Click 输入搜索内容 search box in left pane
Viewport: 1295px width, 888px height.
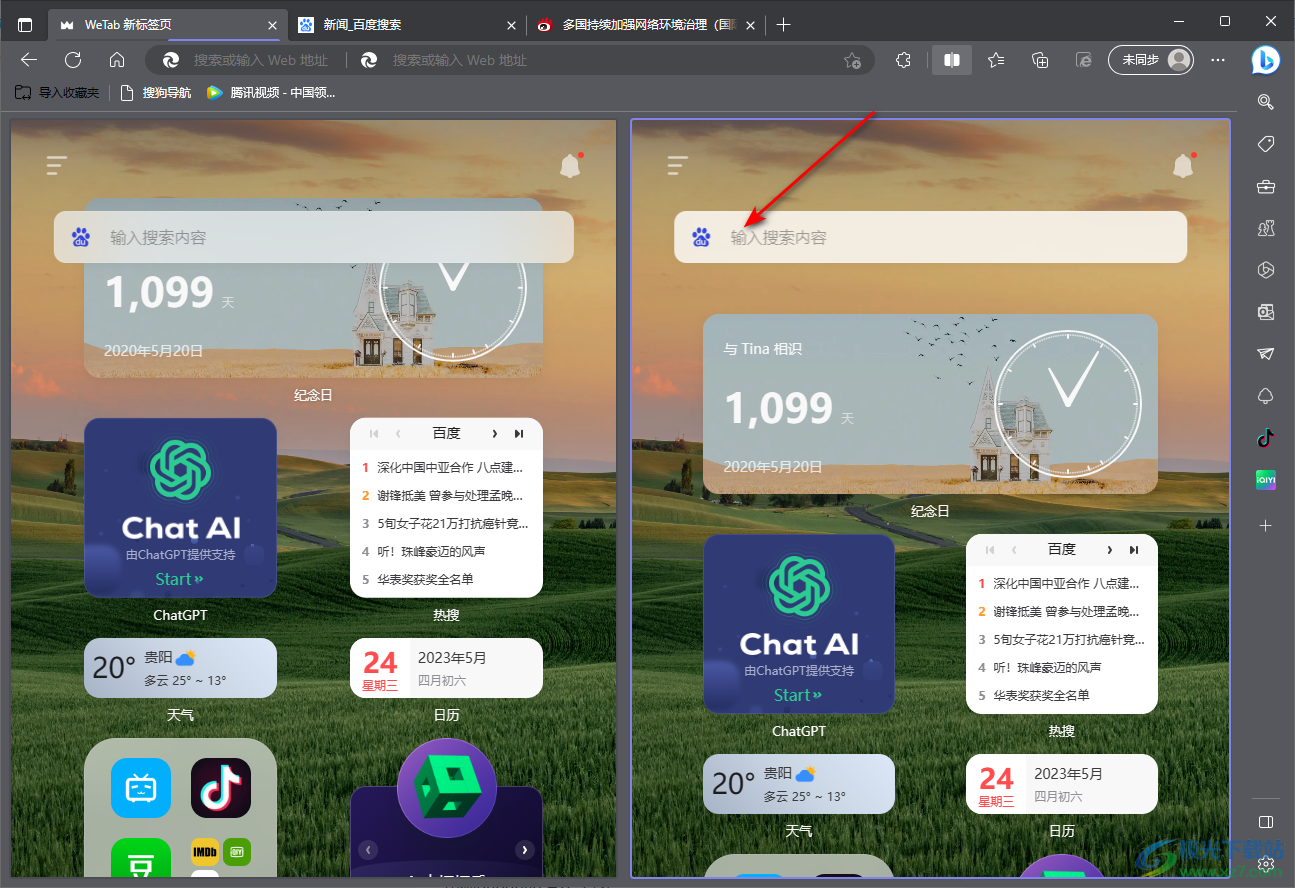pos(314,237)
